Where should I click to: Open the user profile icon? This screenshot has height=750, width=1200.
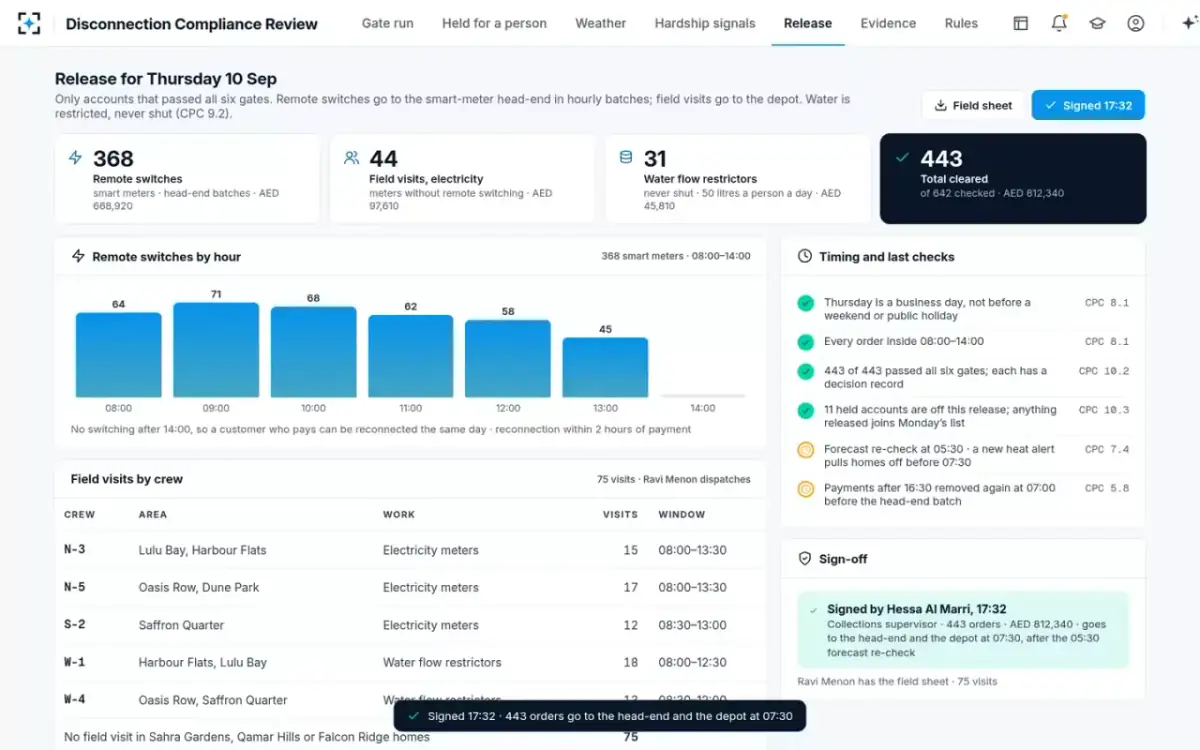(x=1135, y=23)
